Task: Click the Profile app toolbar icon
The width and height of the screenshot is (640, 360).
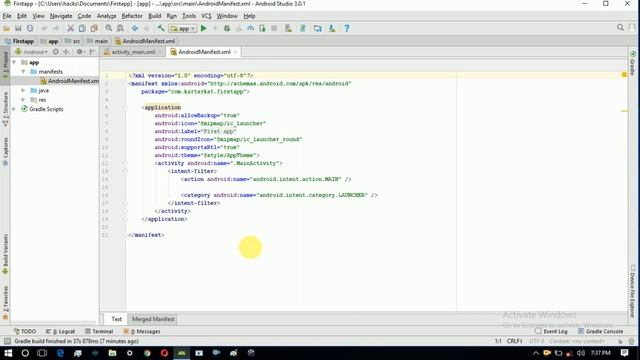Action: click(x=250, y=29)
